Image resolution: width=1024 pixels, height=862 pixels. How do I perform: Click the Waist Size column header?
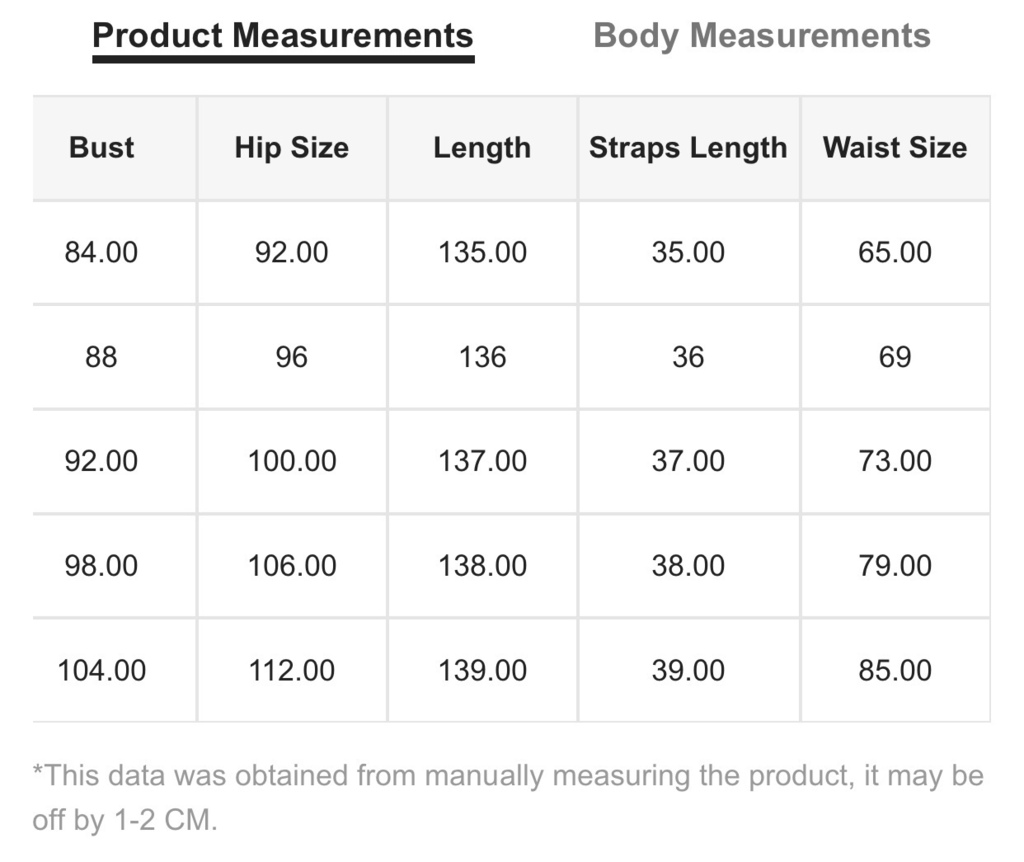click(x=895, y=148)
